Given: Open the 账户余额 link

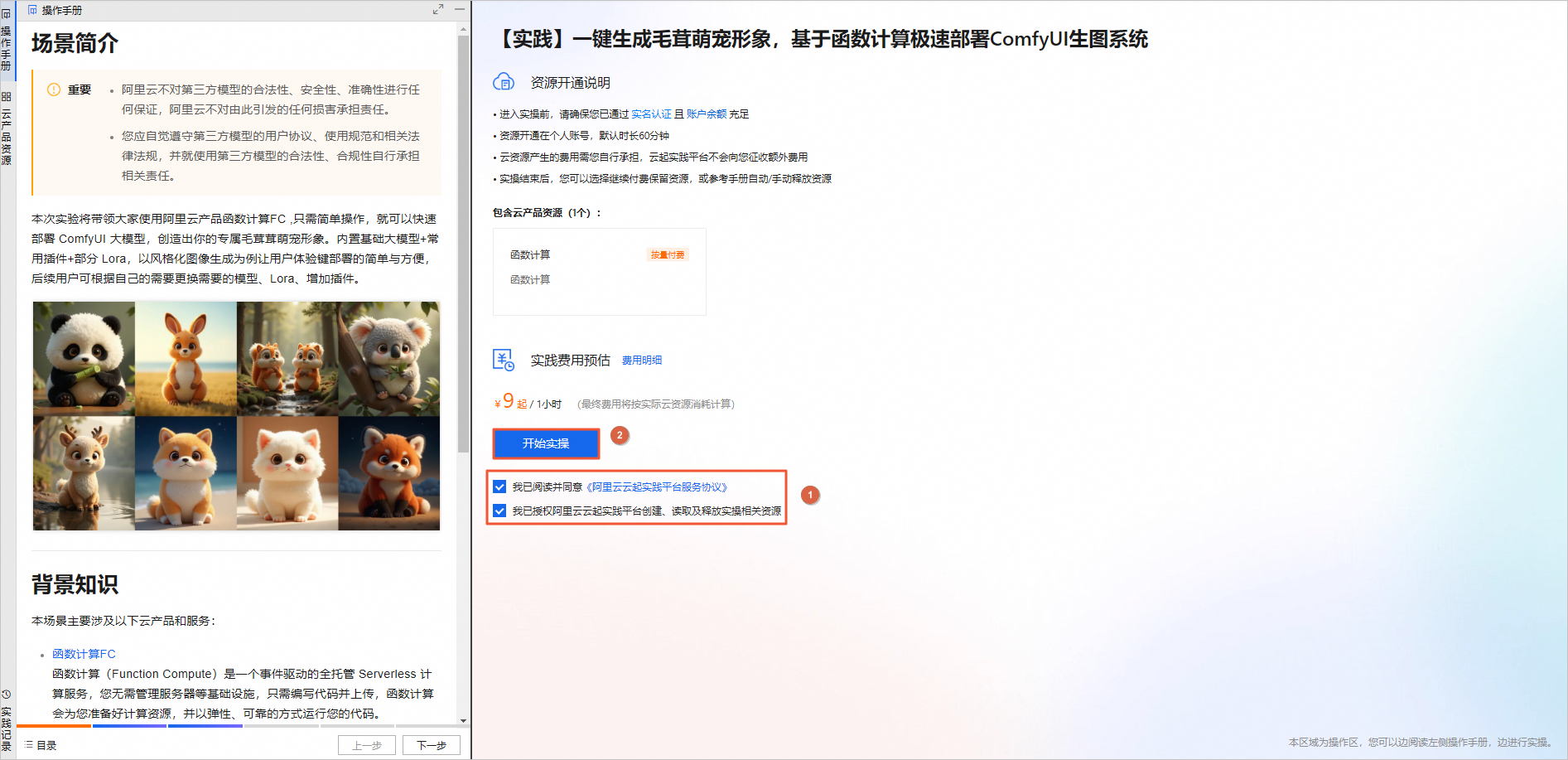Looking at the screenshot, I should 707,114.
